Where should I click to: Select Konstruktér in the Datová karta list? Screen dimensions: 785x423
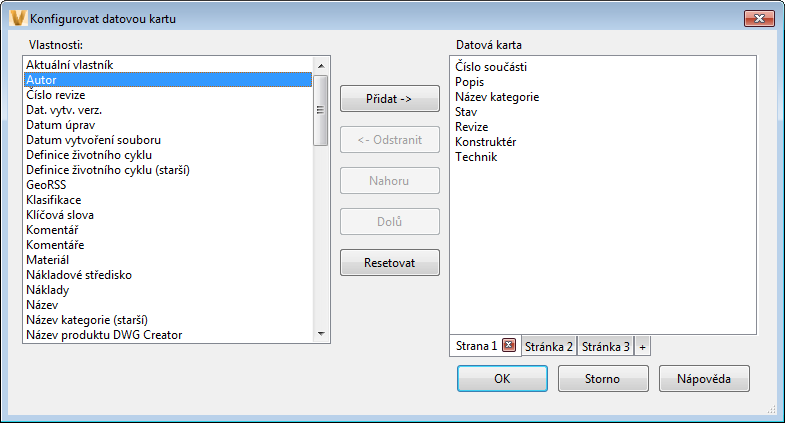coord(485,142)
